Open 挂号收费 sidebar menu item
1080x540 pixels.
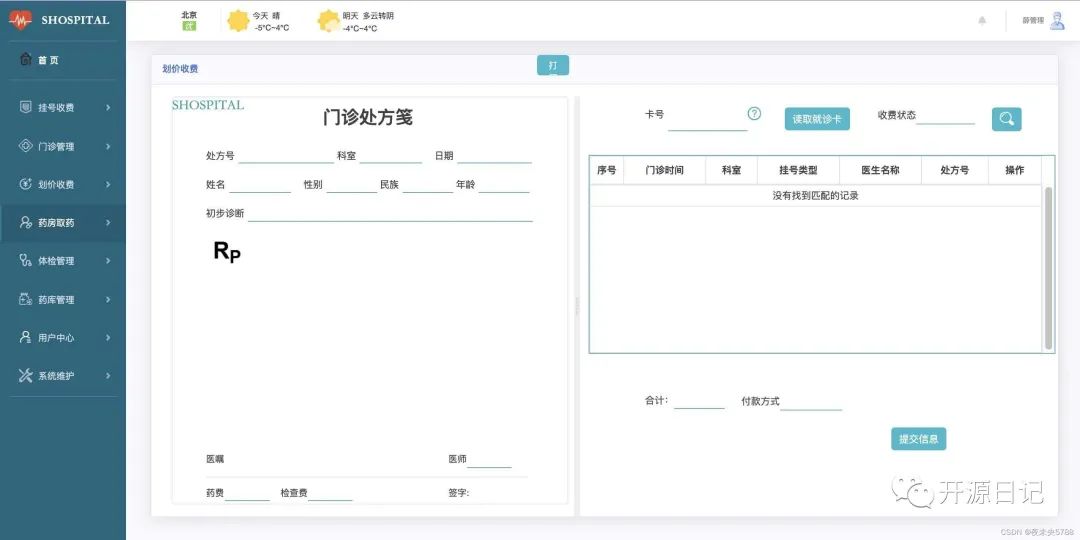(63, 107)
